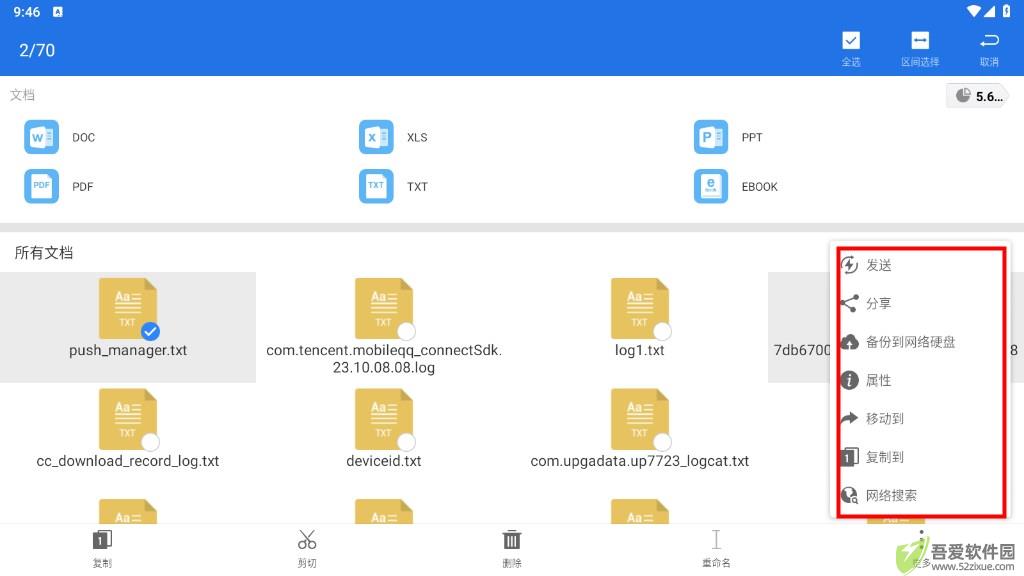1024x576 pixels.
Task: Open the TXT category icon
Action: [x=376, y=186]
